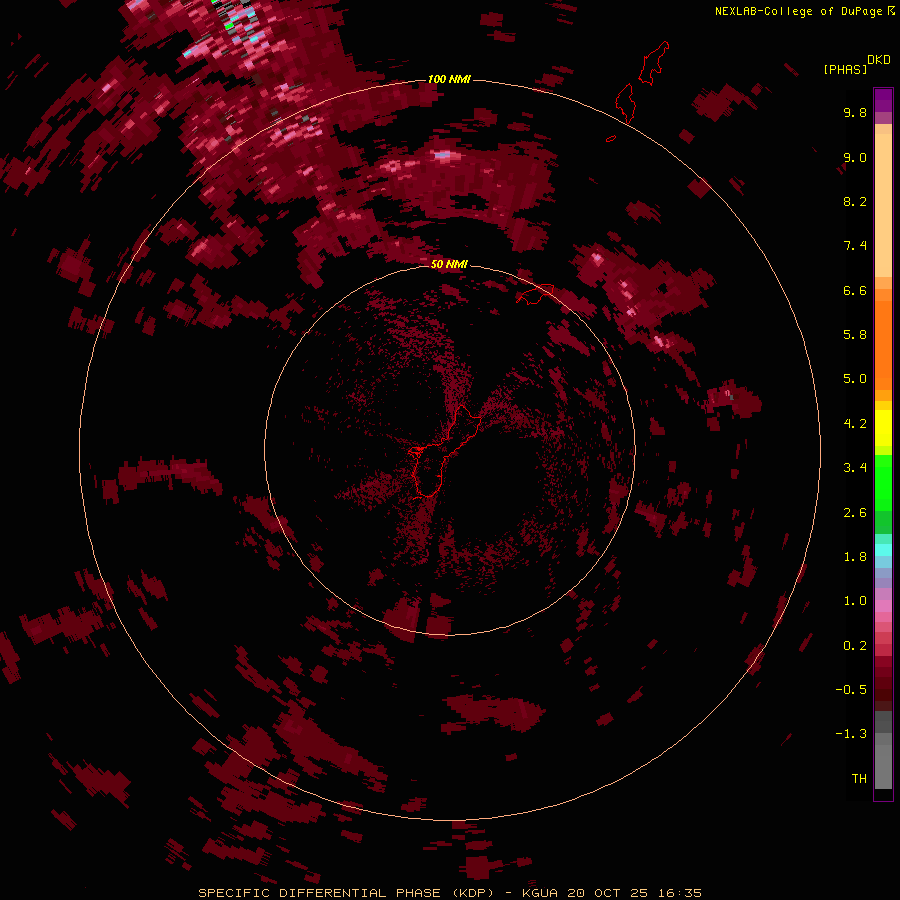Select the 9.8 value on the color scale
The width and height of the screenshot is (900, 900).
[855, 112]
